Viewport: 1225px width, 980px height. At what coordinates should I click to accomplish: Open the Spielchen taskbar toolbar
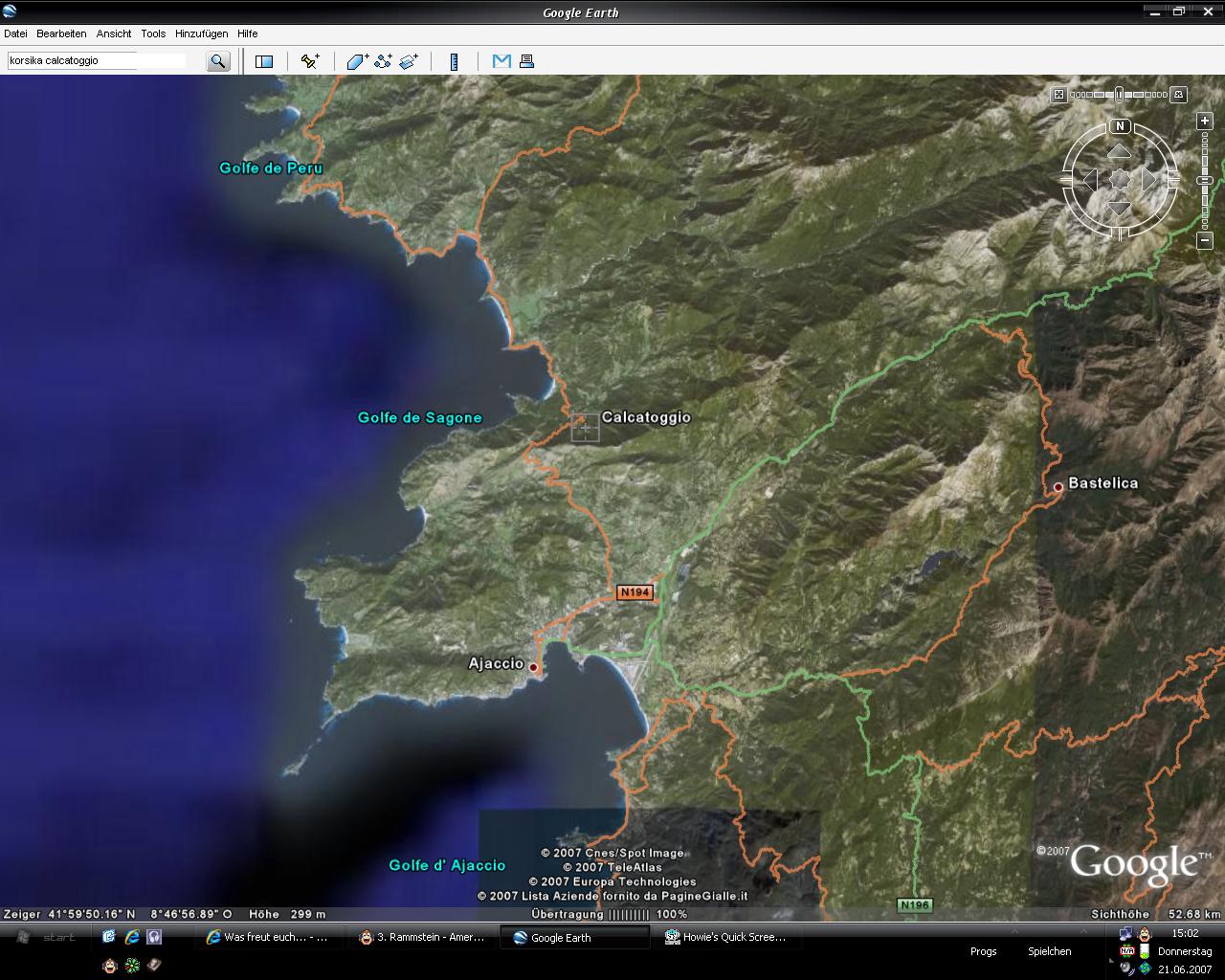[1050, 951]
